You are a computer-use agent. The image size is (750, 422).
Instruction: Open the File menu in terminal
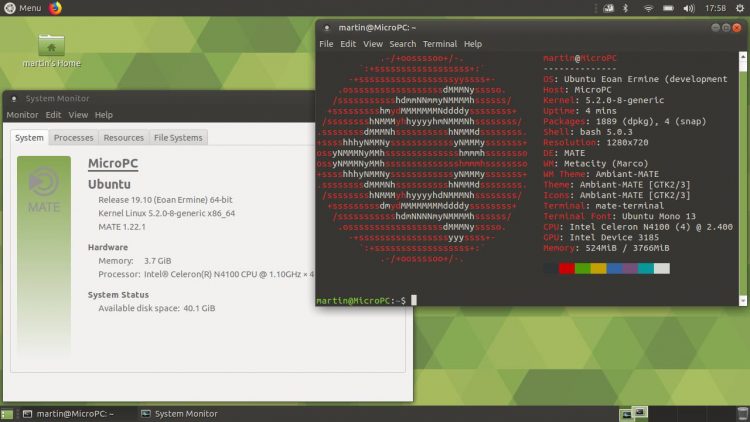tap(326, 44)
